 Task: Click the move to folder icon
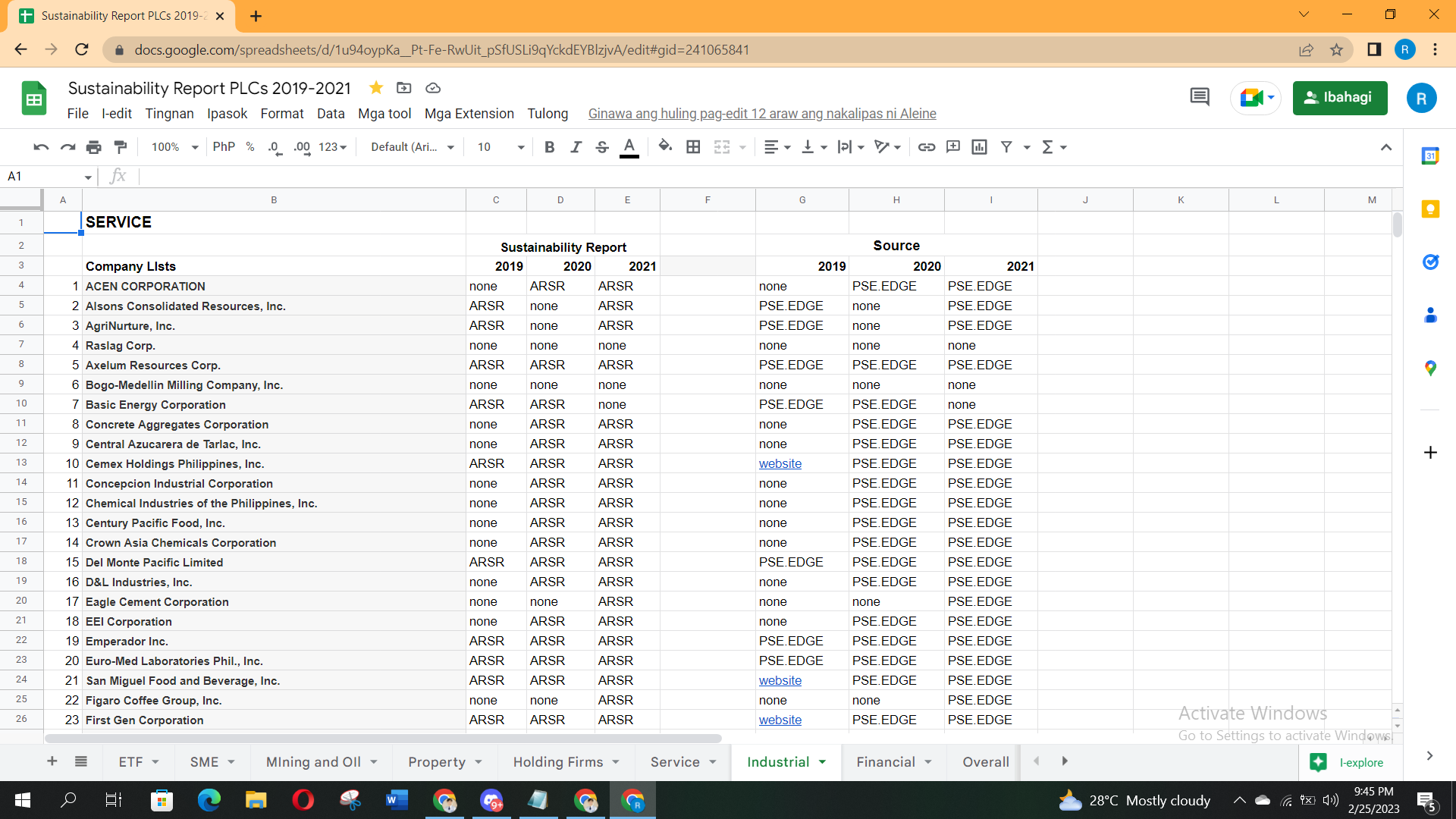click(404, 88)
